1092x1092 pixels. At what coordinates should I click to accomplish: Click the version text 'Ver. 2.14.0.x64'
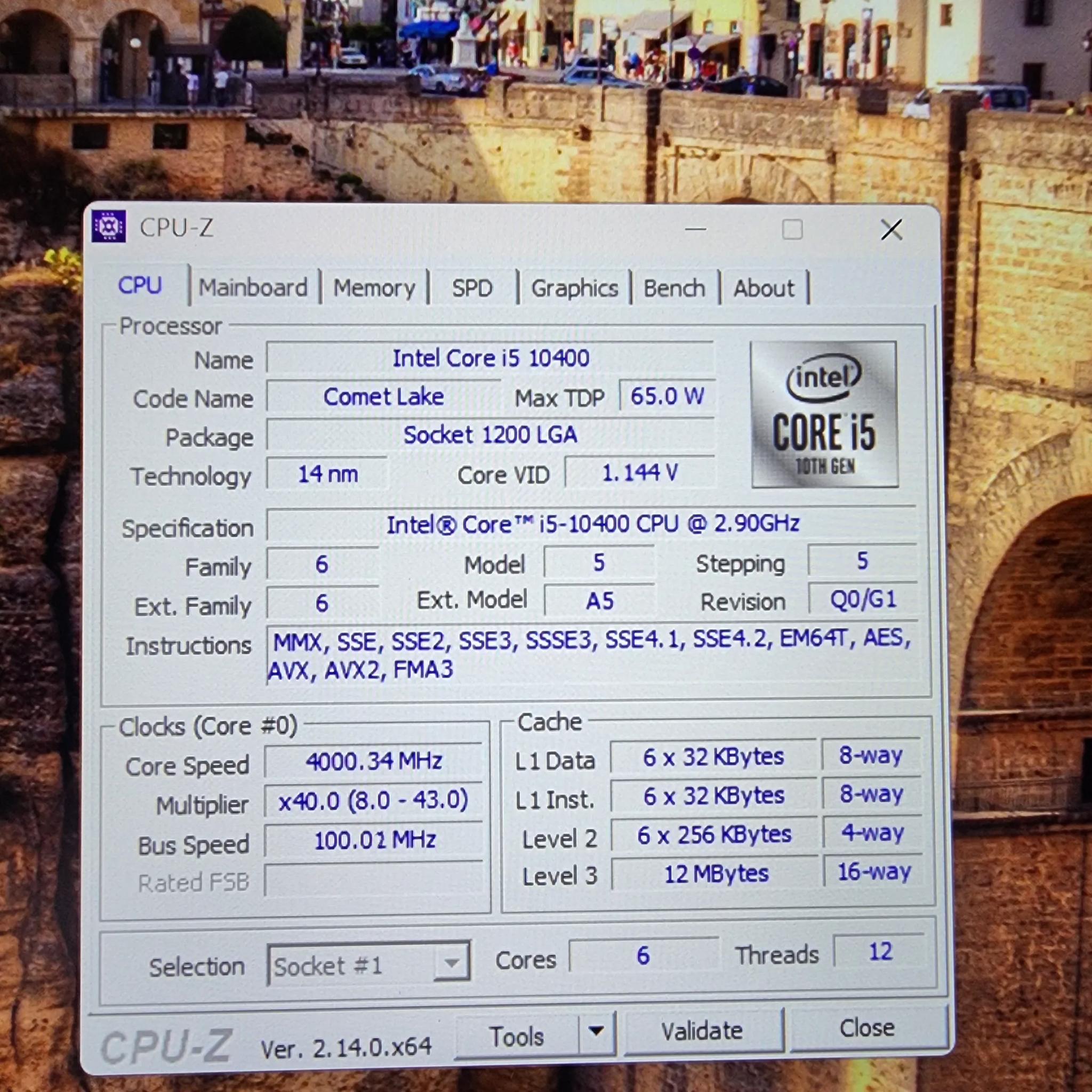[346, 1048]
